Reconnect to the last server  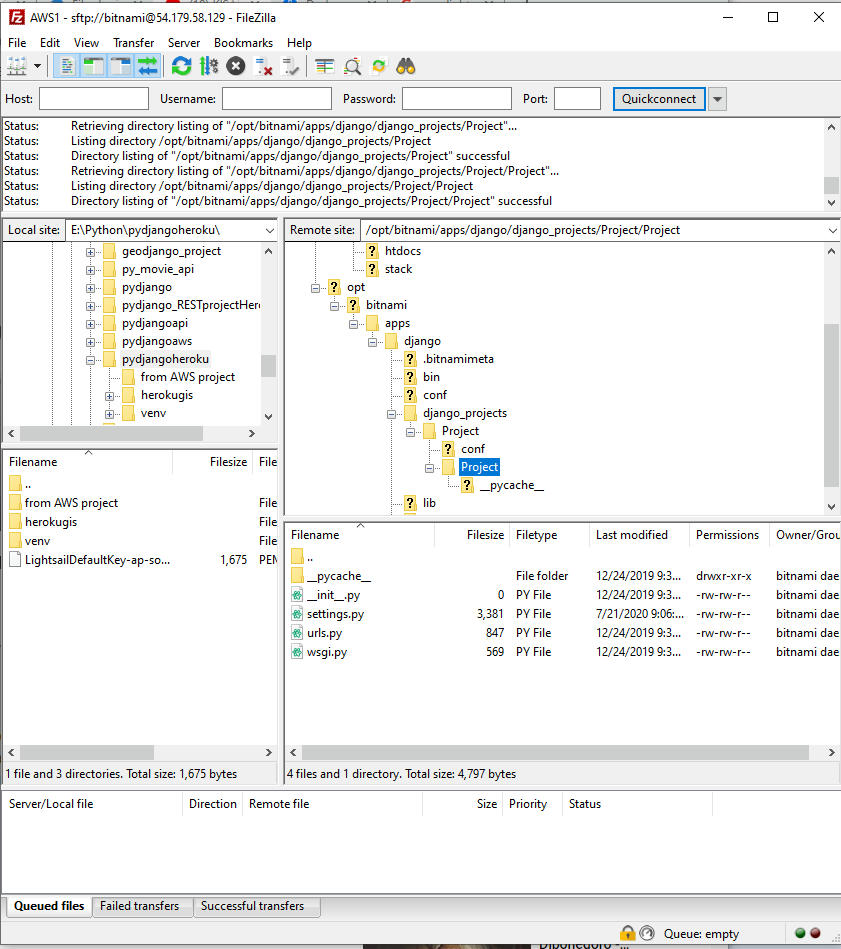point(290,66)
